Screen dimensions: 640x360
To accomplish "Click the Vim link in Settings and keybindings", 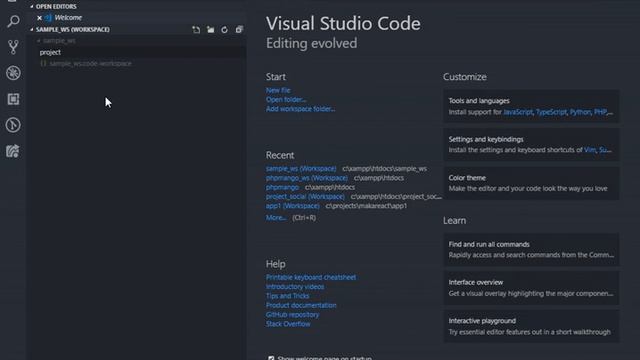I will 590,150.
